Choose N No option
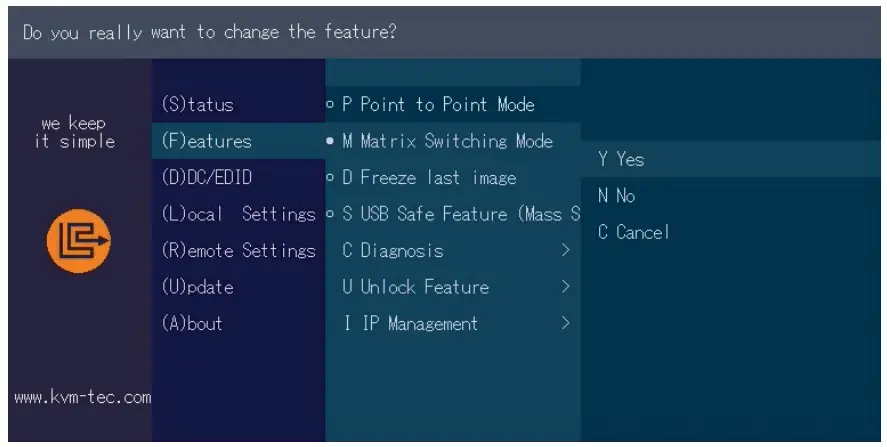This screenshot has width=887, height=447. [616, 196]
